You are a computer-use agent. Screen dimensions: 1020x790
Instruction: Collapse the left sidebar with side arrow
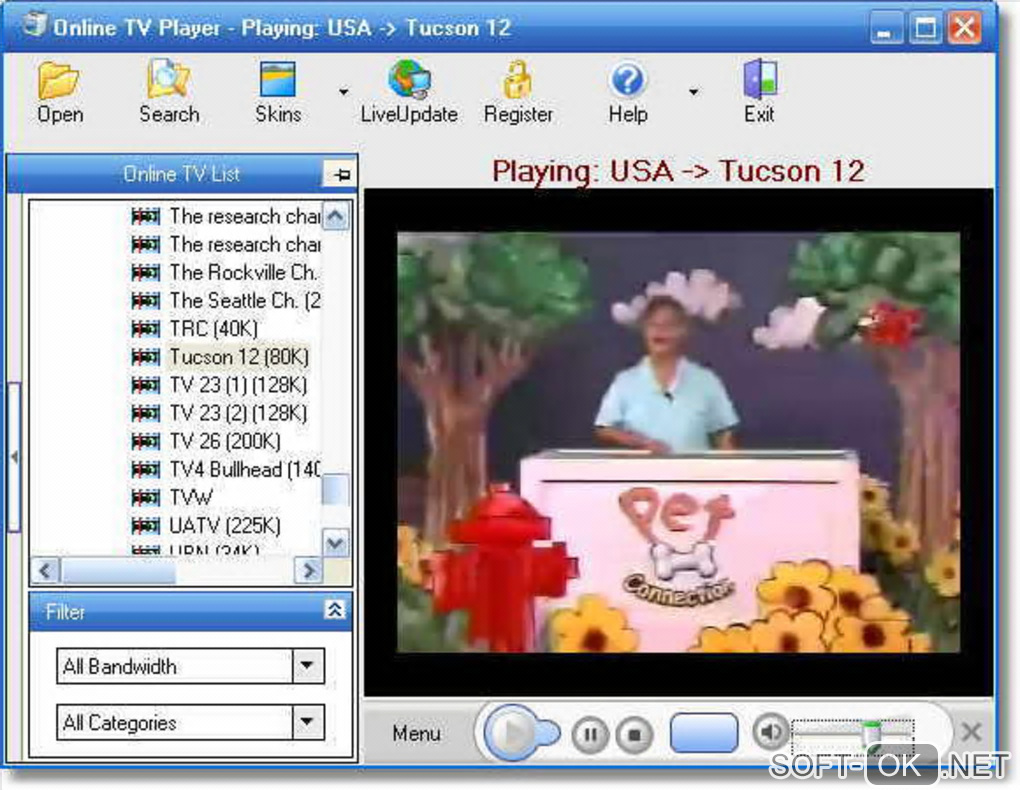tap(14, 457)
